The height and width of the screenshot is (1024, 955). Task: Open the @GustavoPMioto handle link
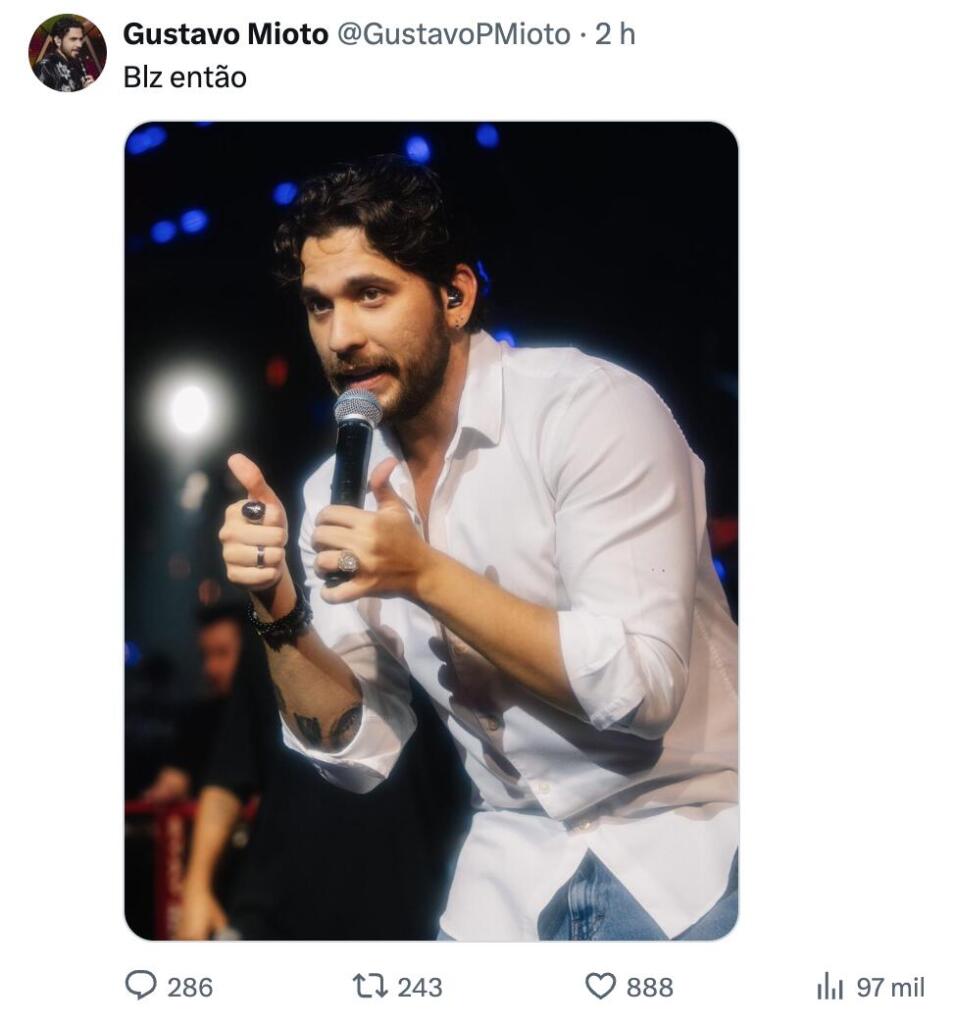pyautogui.click(x=453, y=34)
